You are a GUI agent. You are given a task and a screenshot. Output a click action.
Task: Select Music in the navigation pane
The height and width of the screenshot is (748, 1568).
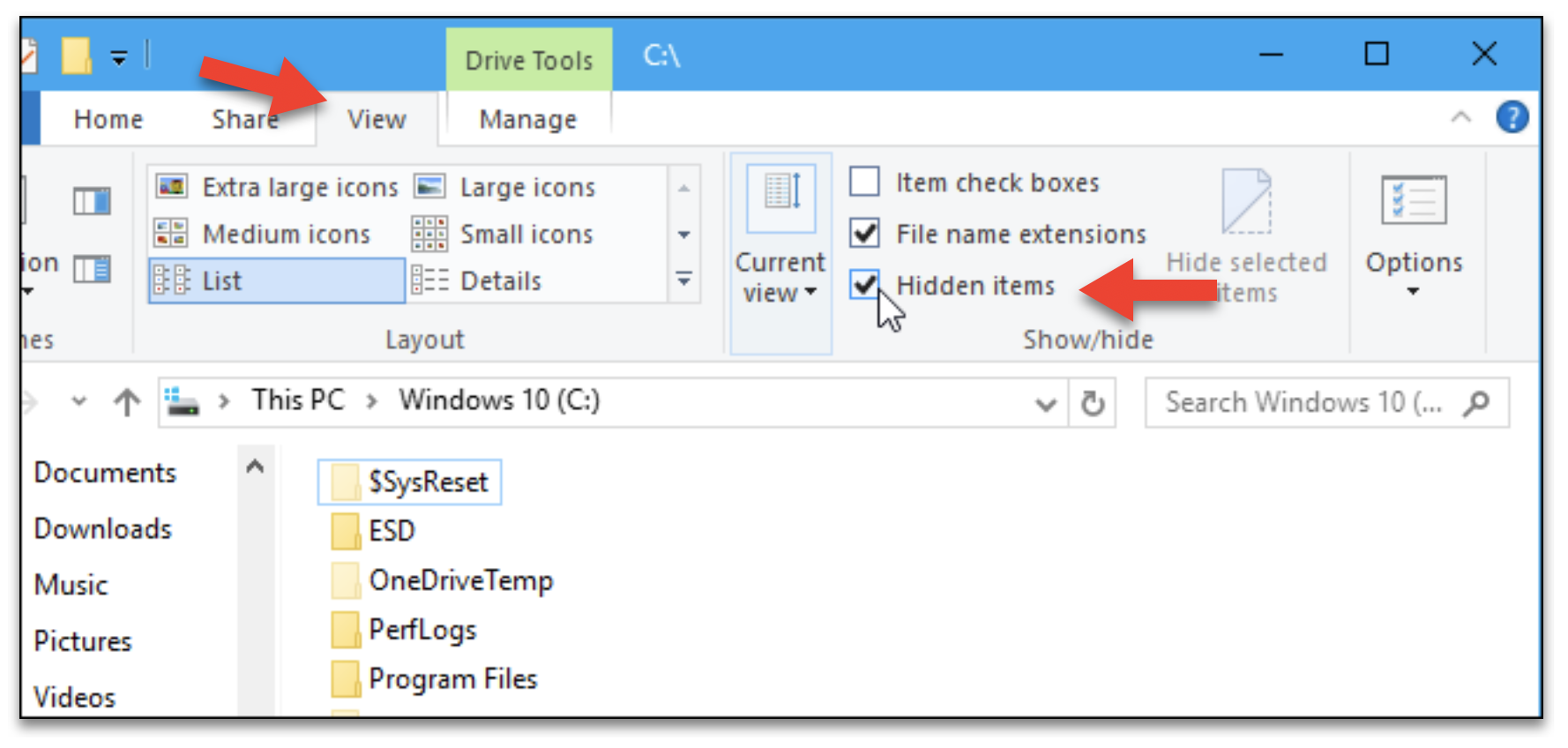[71, 585]
